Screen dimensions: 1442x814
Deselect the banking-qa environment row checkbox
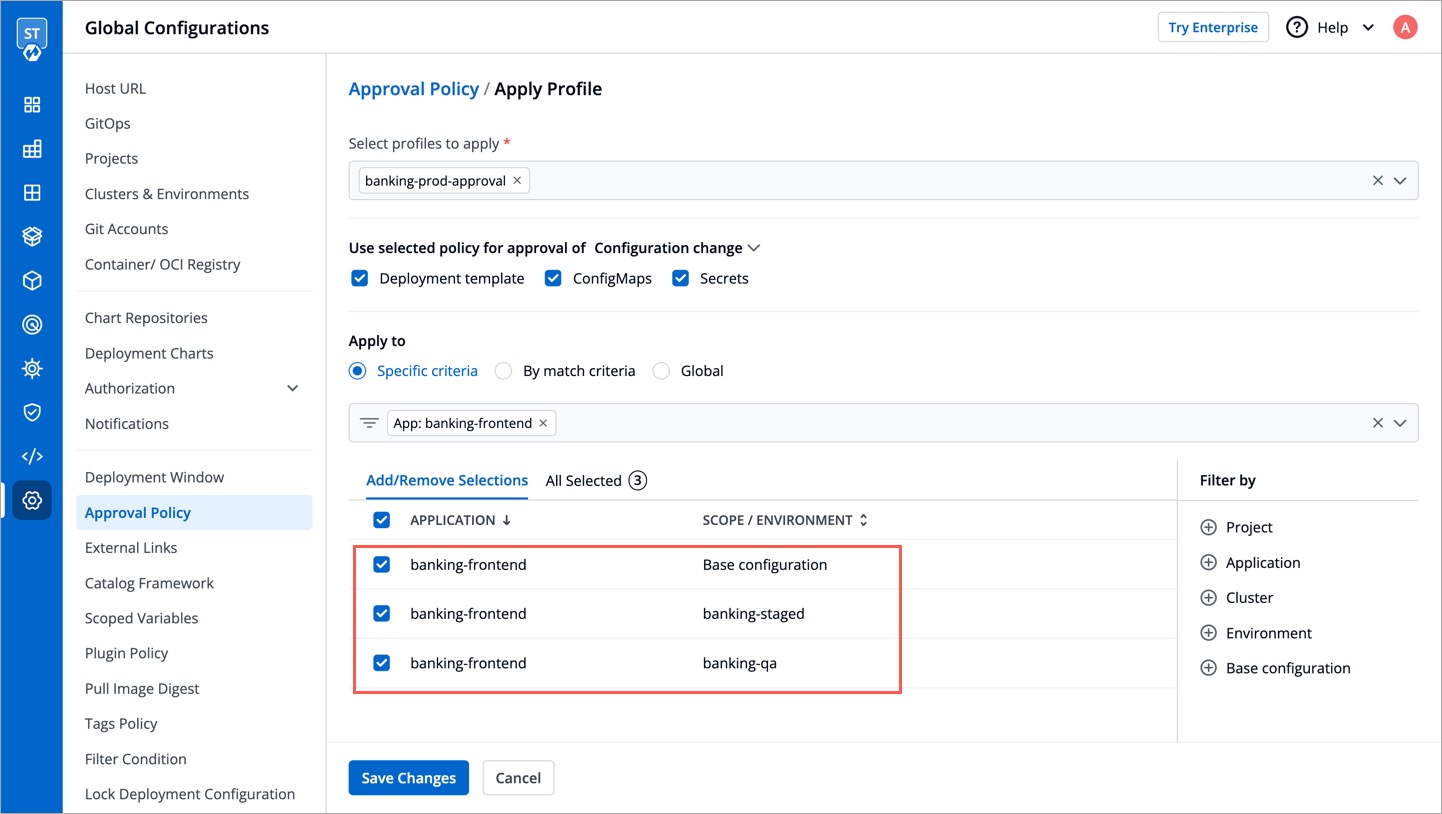(x=381, y=663)
